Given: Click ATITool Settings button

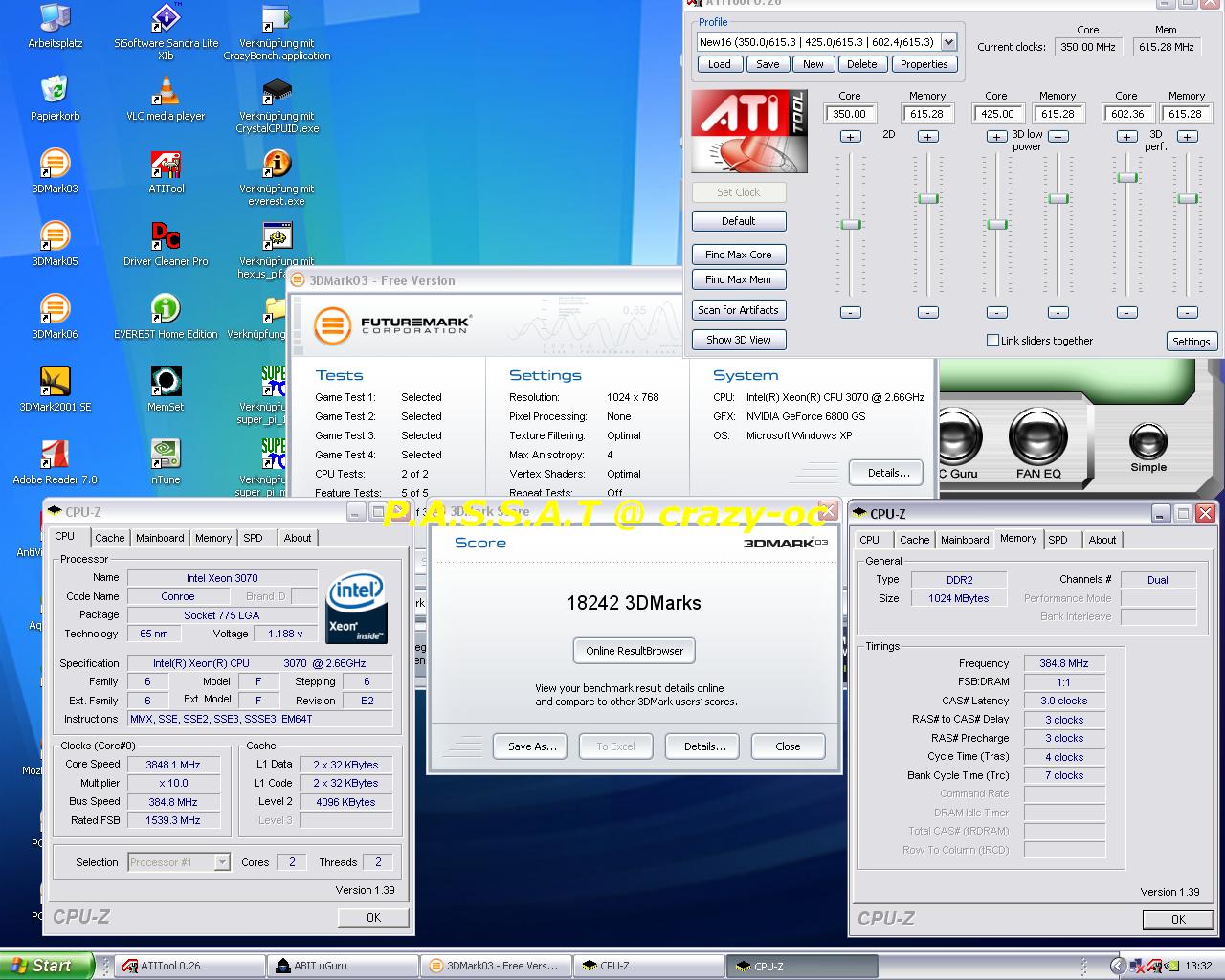Looking at the screenshot, I should [1192, 342].
